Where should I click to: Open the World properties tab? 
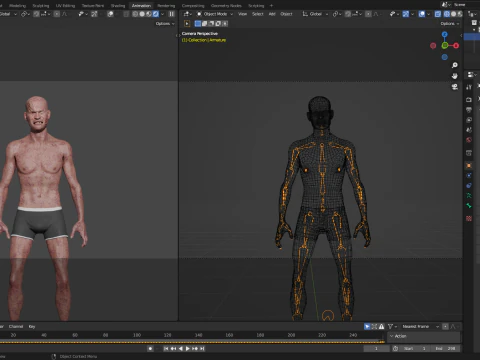click(x=469, y=140)
